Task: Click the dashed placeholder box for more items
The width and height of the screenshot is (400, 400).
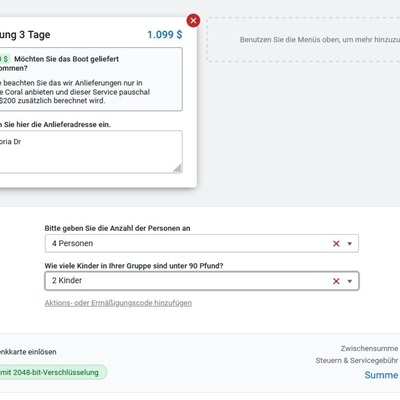Action: click(x=303, y=40)
